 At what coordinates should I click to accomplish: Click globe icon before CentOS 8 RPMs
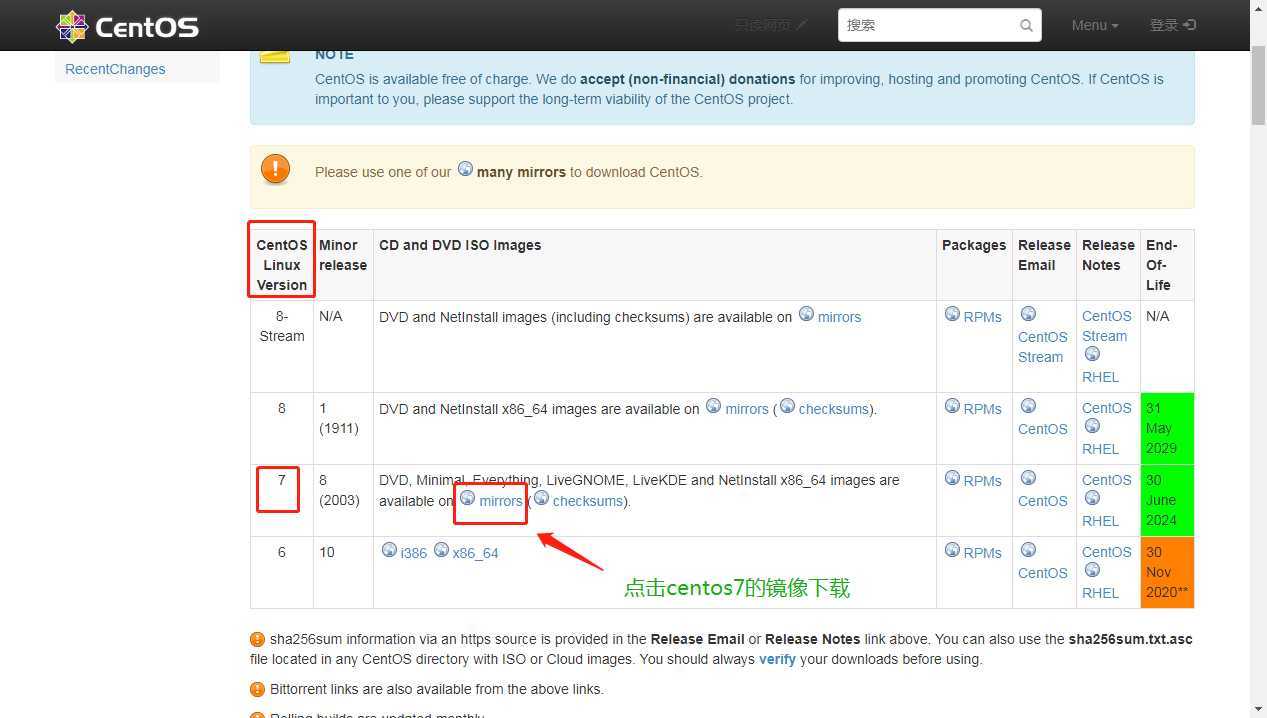(x=952, y=406)
